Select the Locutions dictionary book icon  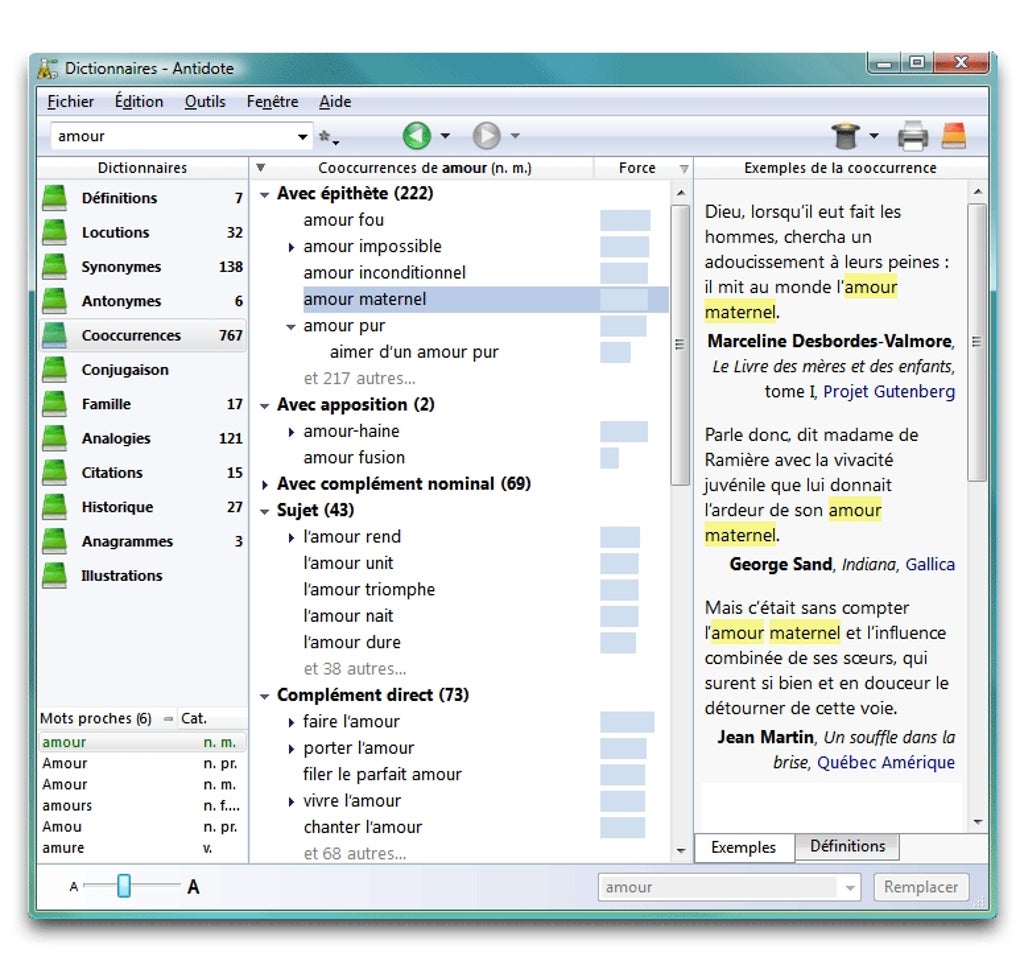pos(54,232)
